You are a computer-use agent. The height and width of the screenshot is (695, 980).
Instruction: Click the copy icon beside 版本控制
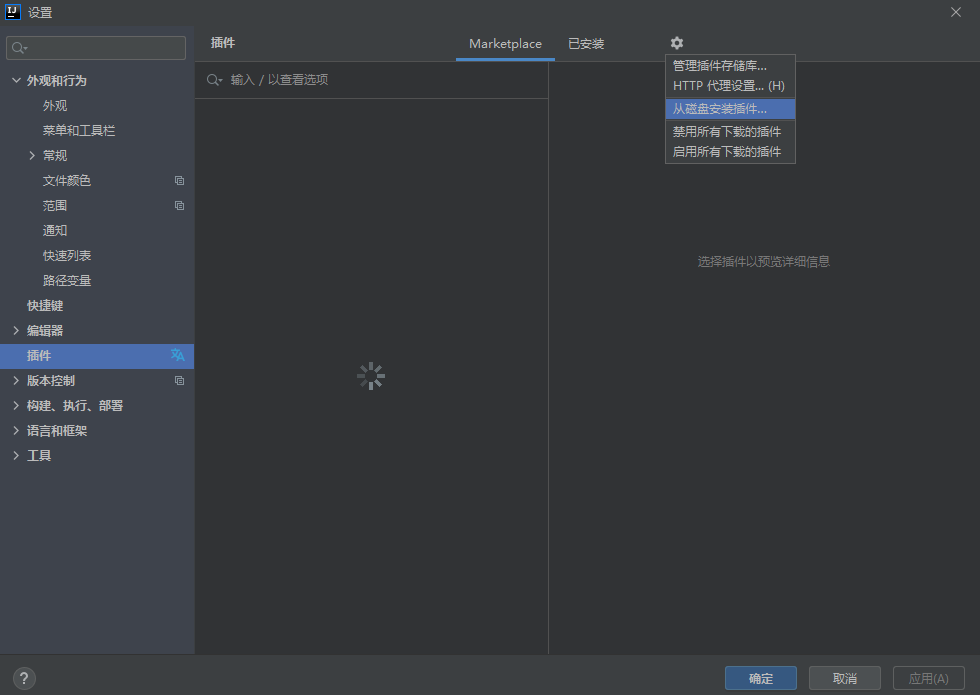(x=179, y=380)
